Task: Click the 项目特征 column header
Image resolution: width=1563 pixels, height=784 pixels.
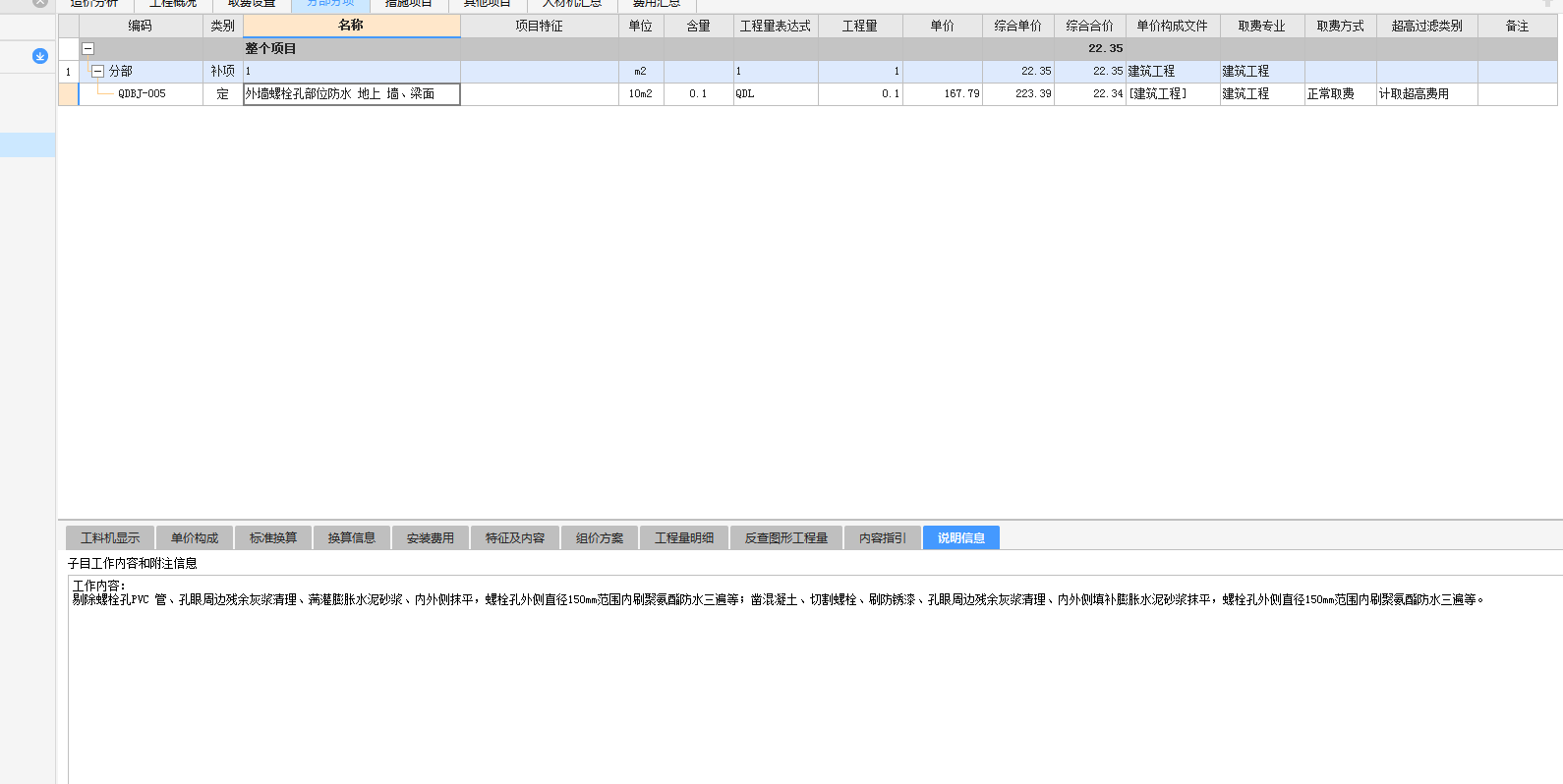Action: point(540,26)
